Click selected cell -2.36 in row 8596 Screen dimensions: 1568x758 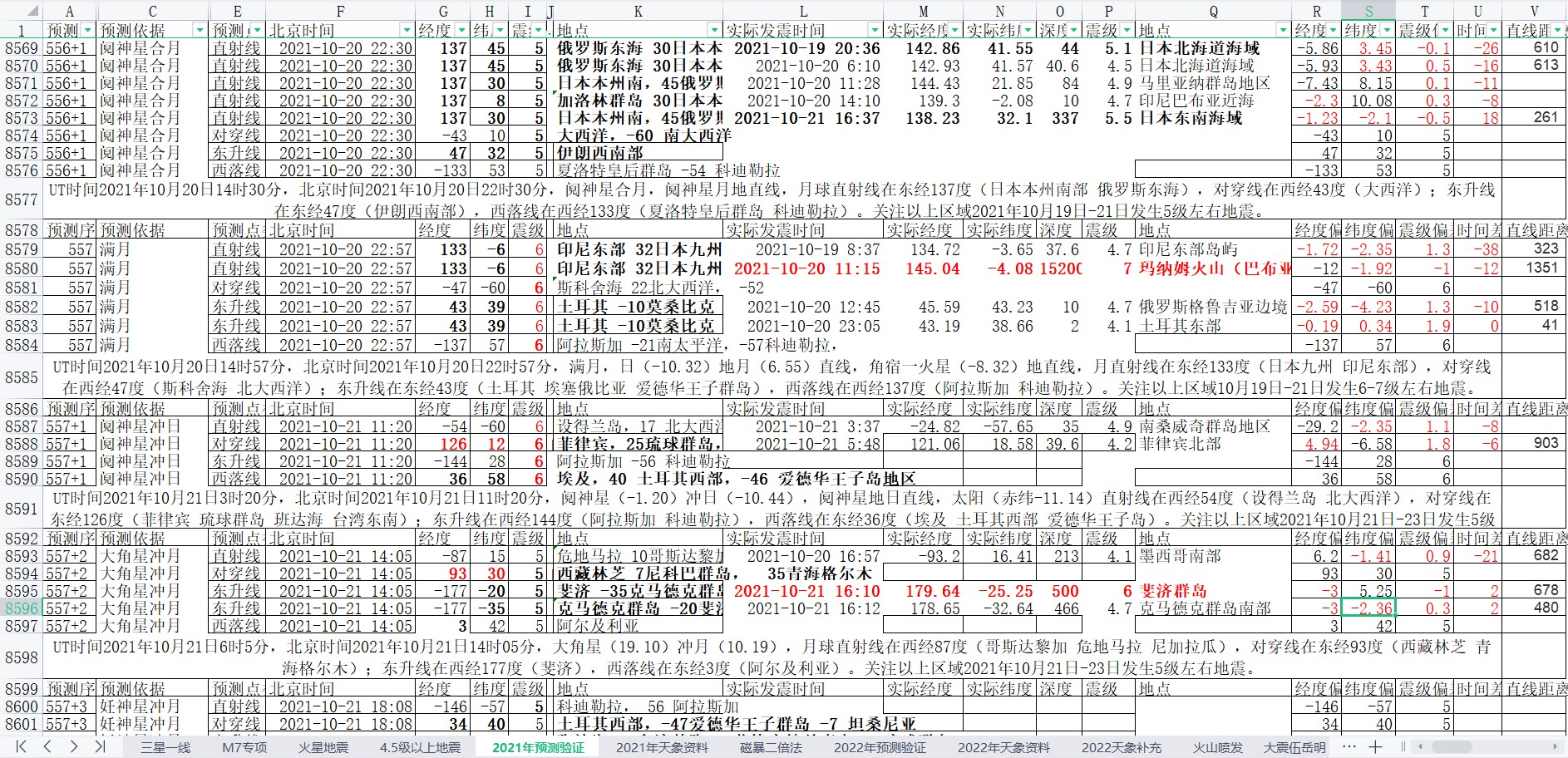tap(1368, 608)
